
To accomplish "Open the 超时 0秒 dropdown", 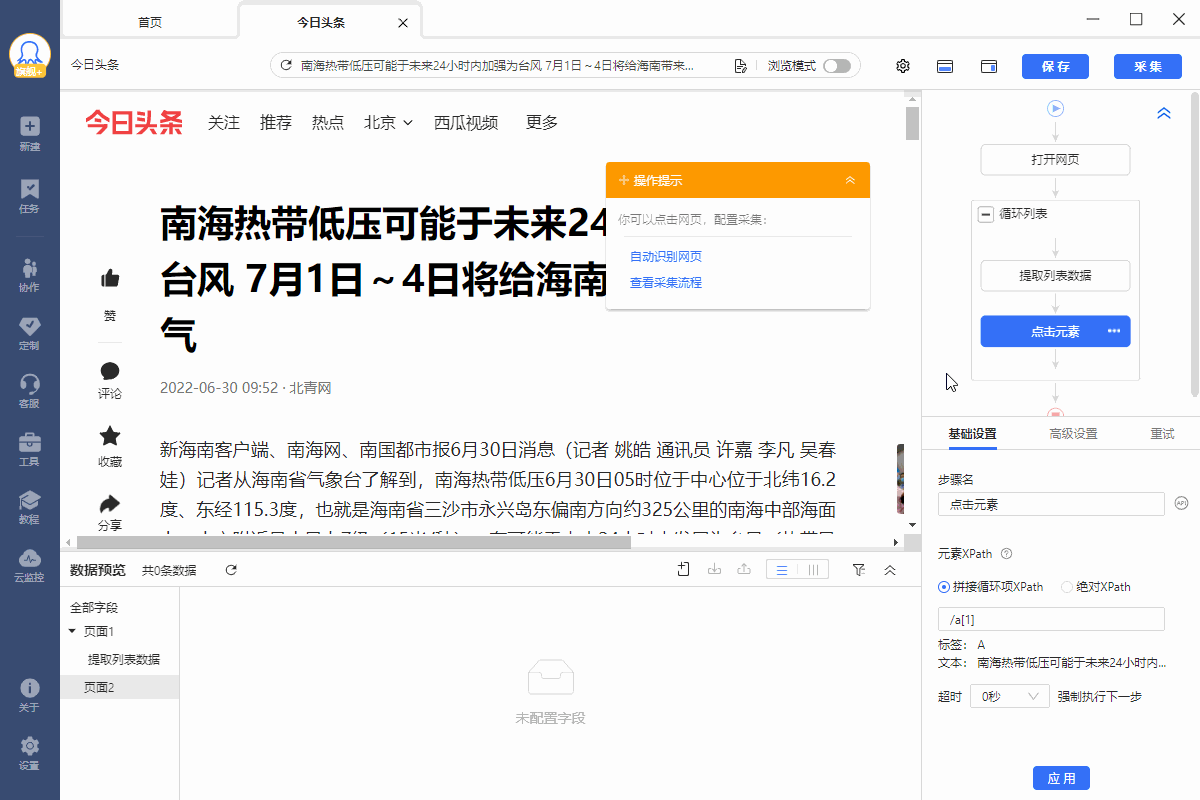I will [1010, 696].
